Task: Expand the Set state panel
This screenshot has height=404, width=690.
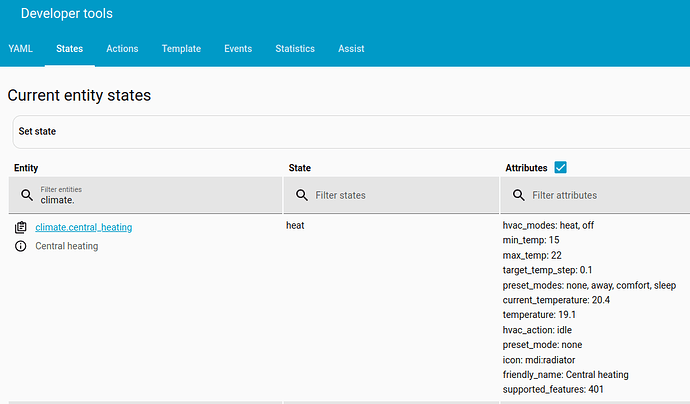Action: click(x=350, y=131)
